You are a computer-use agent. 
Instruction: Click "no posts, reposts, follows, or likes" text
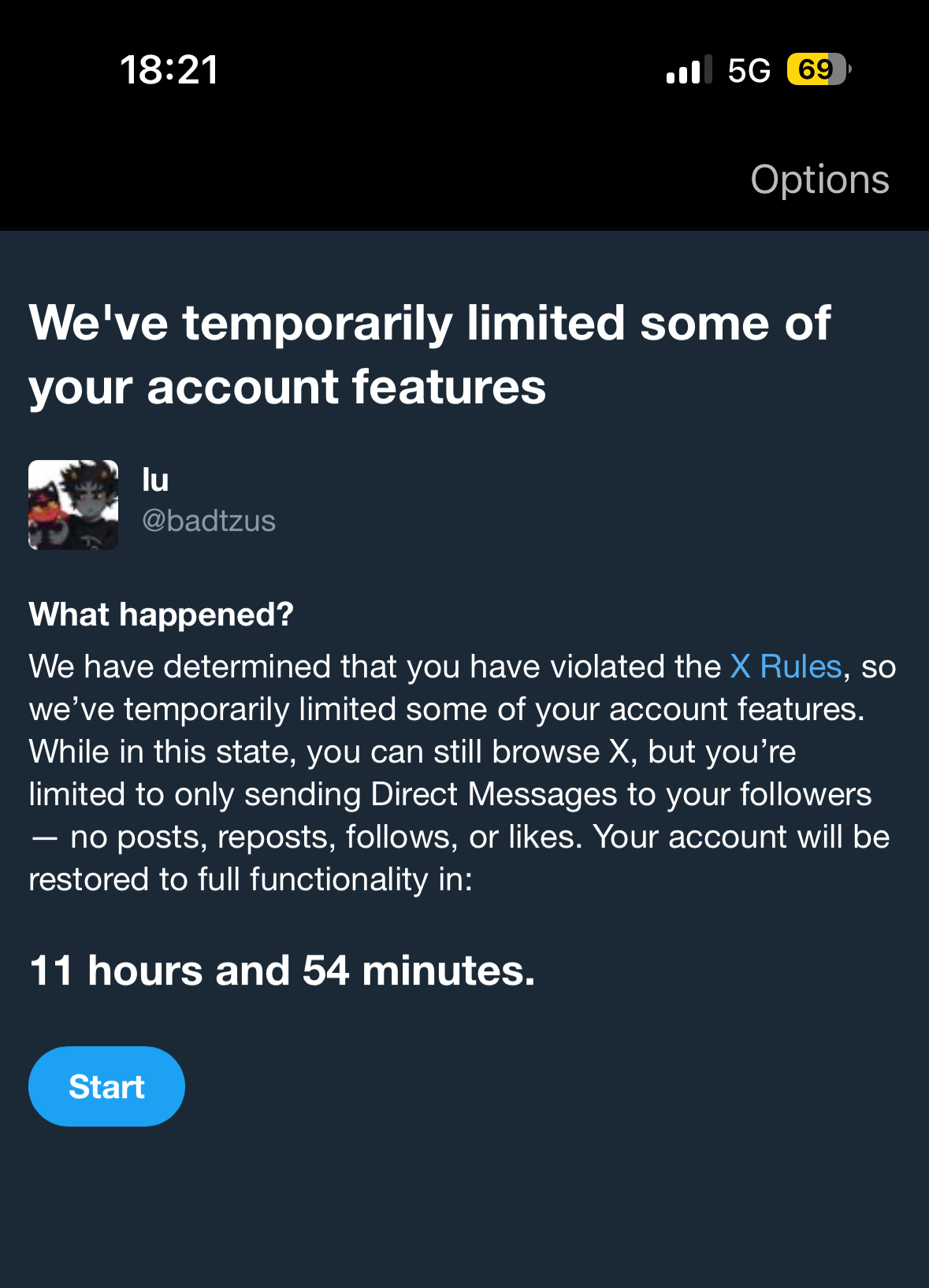tap(325, 837)
